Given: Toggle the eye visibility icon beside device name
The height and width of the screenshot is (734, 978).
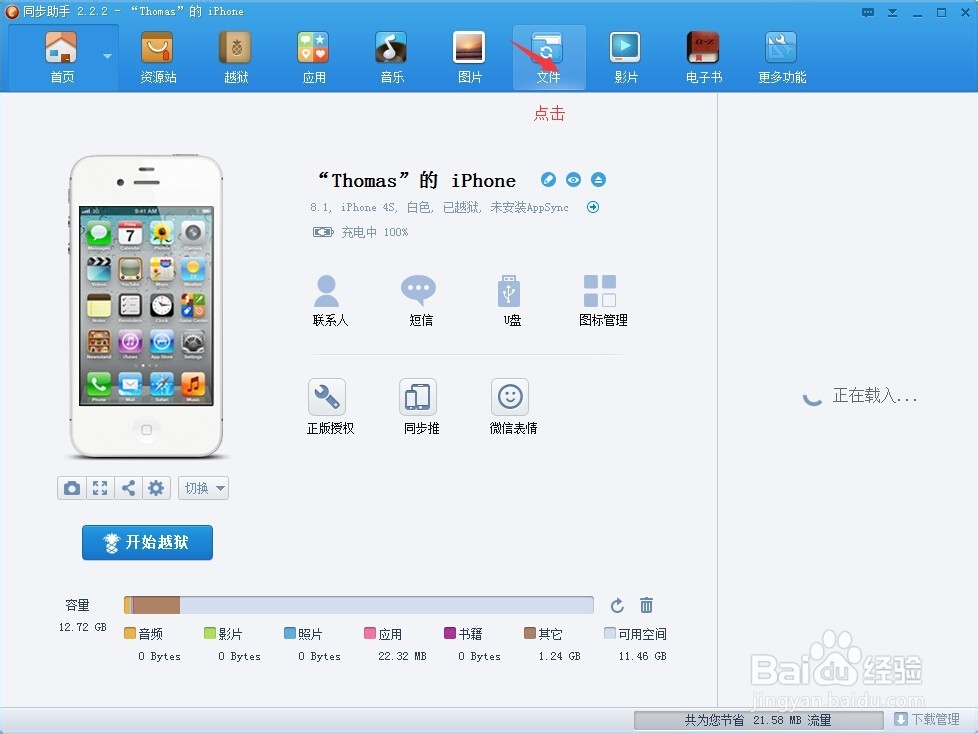Looking at the screenshot, I should pyautogui.click(x=573, y=179).
